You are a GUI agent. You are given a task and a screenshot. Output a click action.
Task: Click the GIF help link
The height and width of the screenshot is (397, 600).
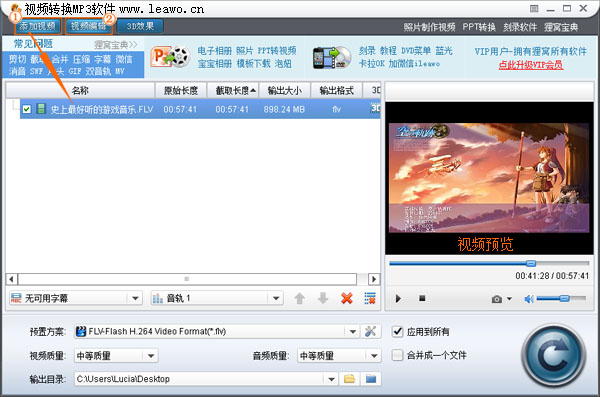75,71
